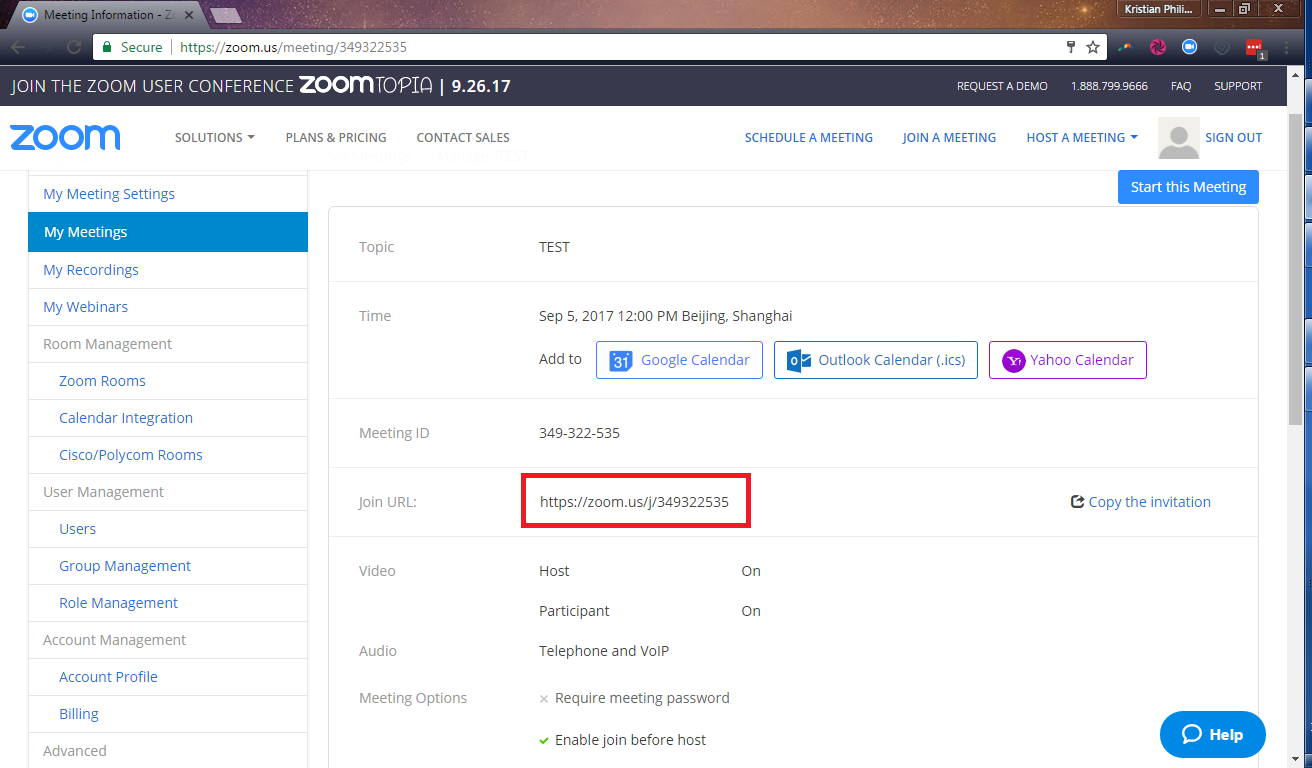Click the Outlook Calendar icon
Screen dimensions: 1312x768
pos(799,361)
